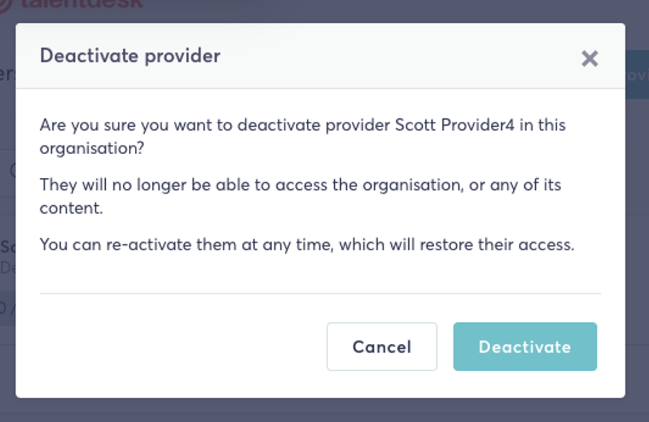The height and width of the screenshot is (422, 649).
Task: Click the word "content." in second paragraph
Action: (x=71, y=208)
